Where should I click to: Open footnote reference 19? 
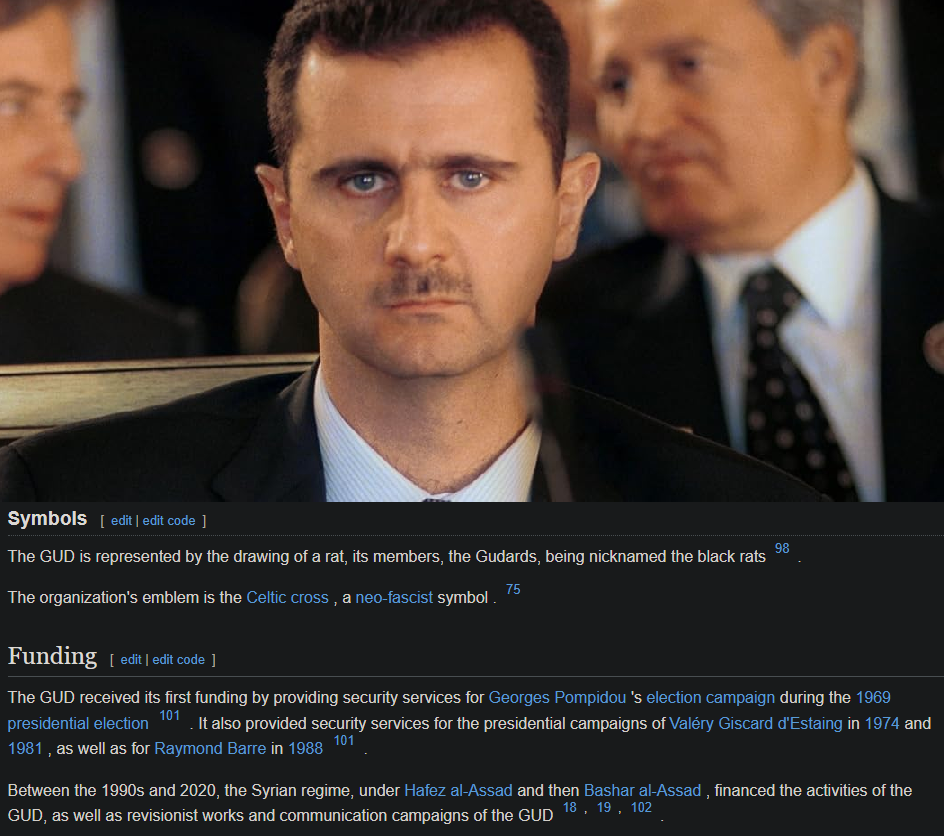coord(604,808)
